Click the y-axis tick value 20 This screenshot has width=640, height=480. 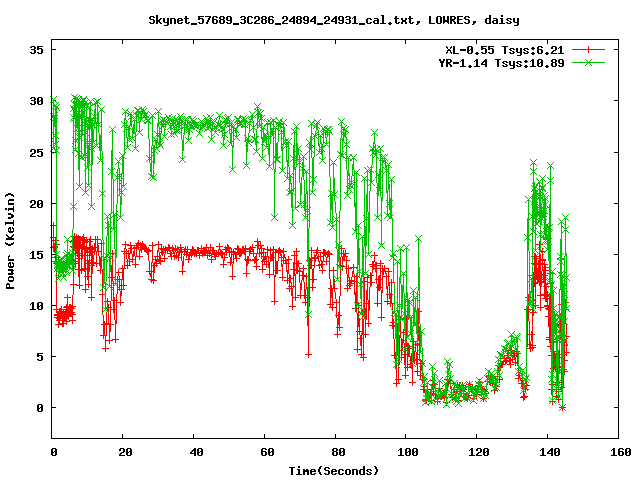coord(36,204)
